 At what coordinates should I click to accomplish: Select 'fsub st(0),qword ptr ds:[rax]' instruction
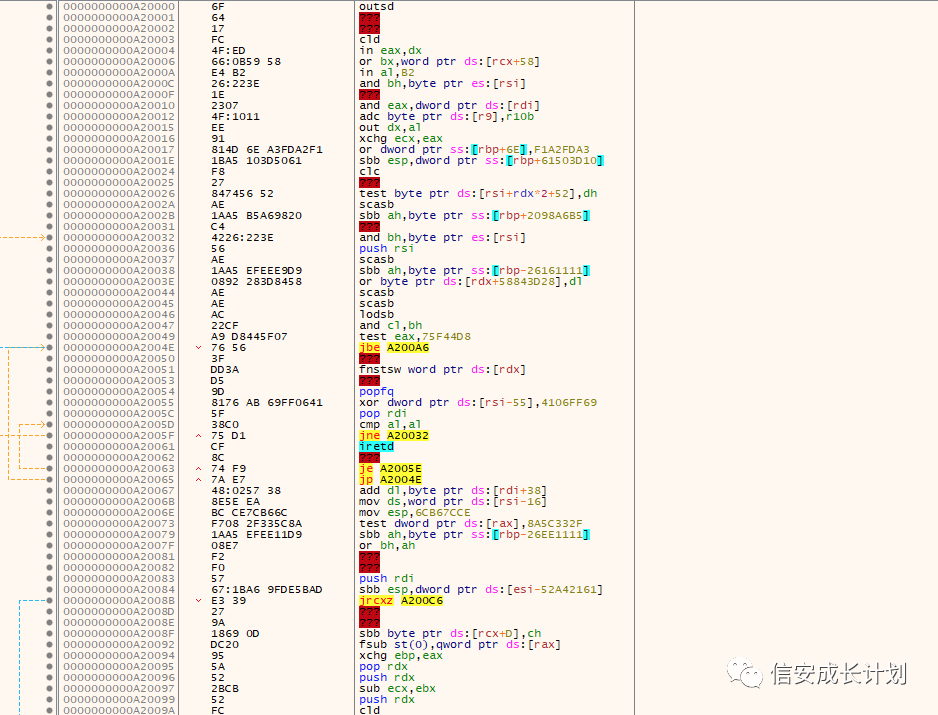click(459, 645)
